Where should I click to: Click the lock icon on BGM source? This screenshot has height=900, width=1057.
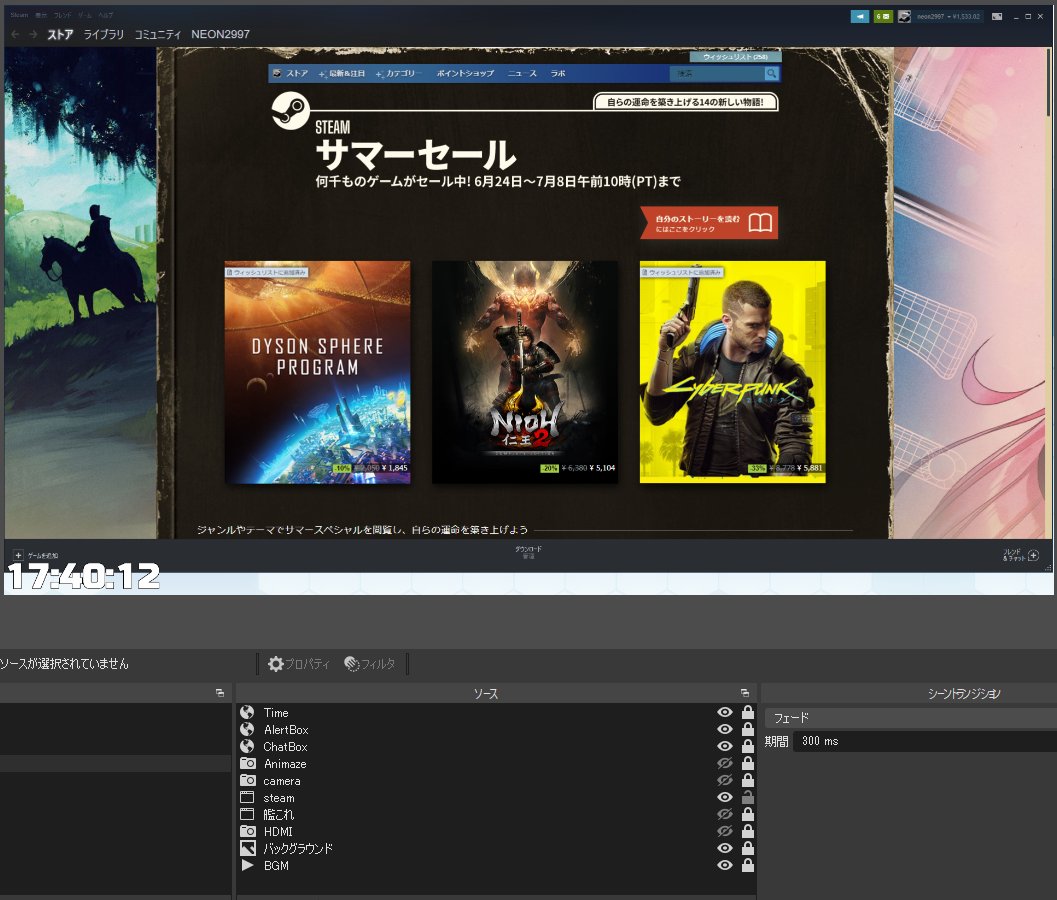748,865
